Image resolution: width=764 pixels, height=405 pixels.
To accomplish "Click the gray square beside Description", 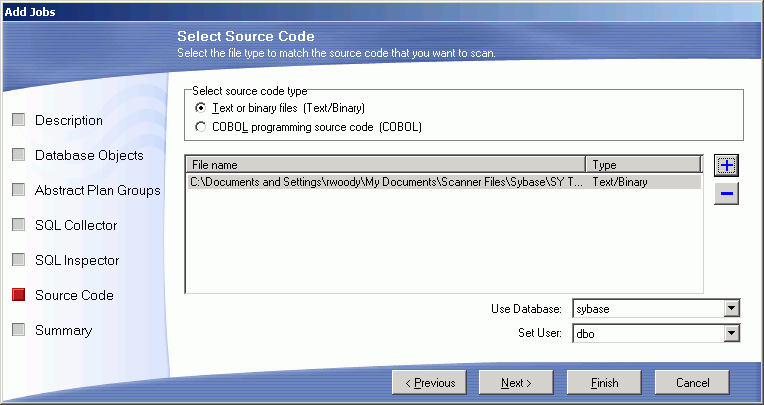I will 18,120.
